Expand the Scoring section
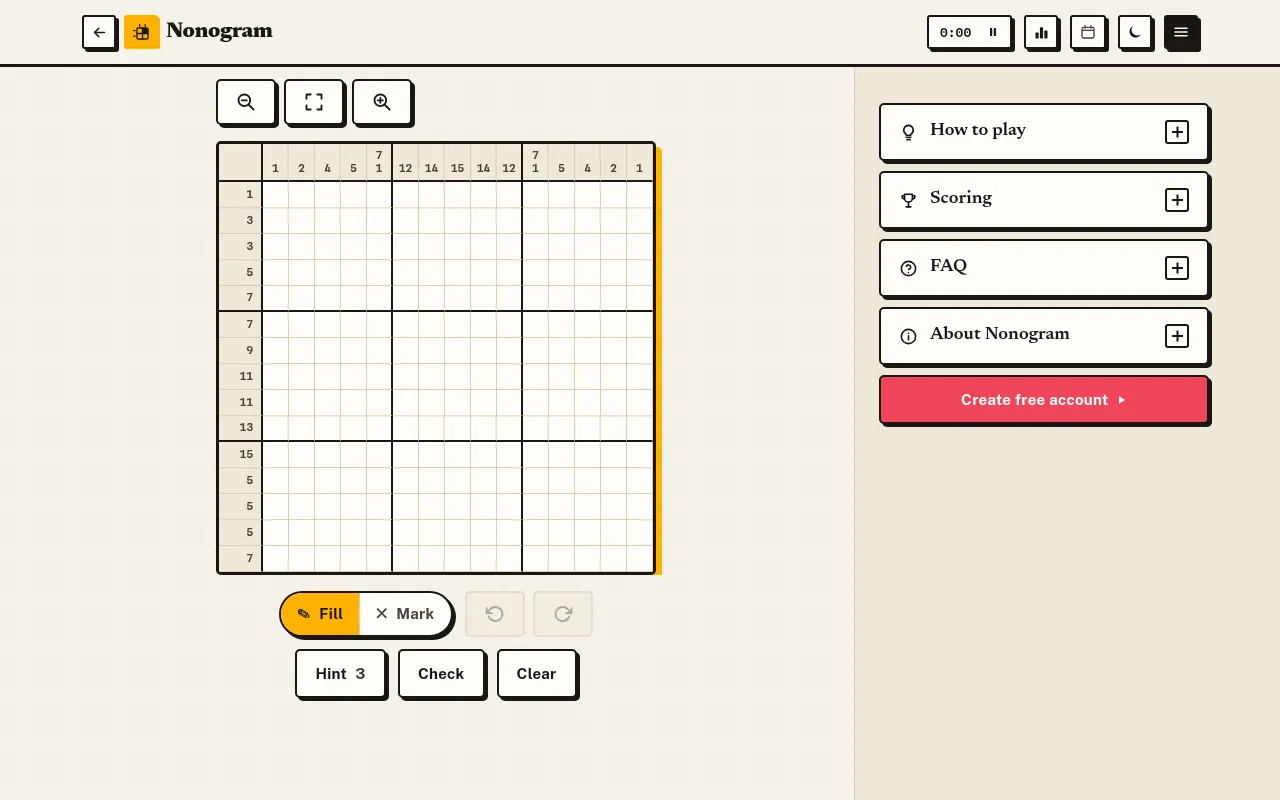This screenshot has height=800, width=1280. coord(1044,199)
